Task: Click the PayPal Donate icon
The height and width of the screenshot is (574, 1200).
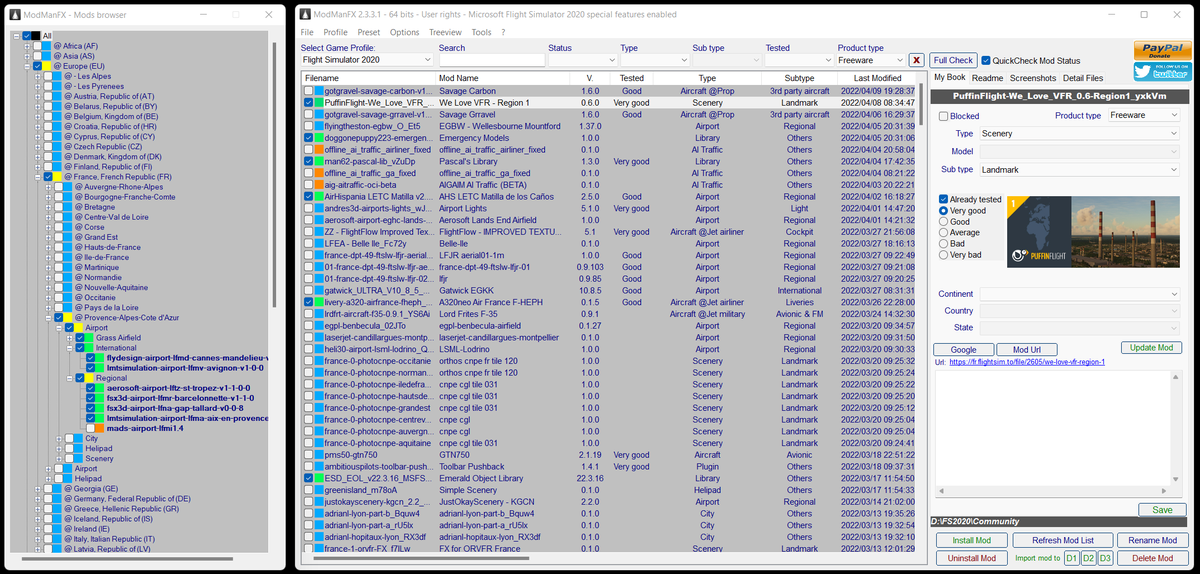Action: pos(1162,50)
